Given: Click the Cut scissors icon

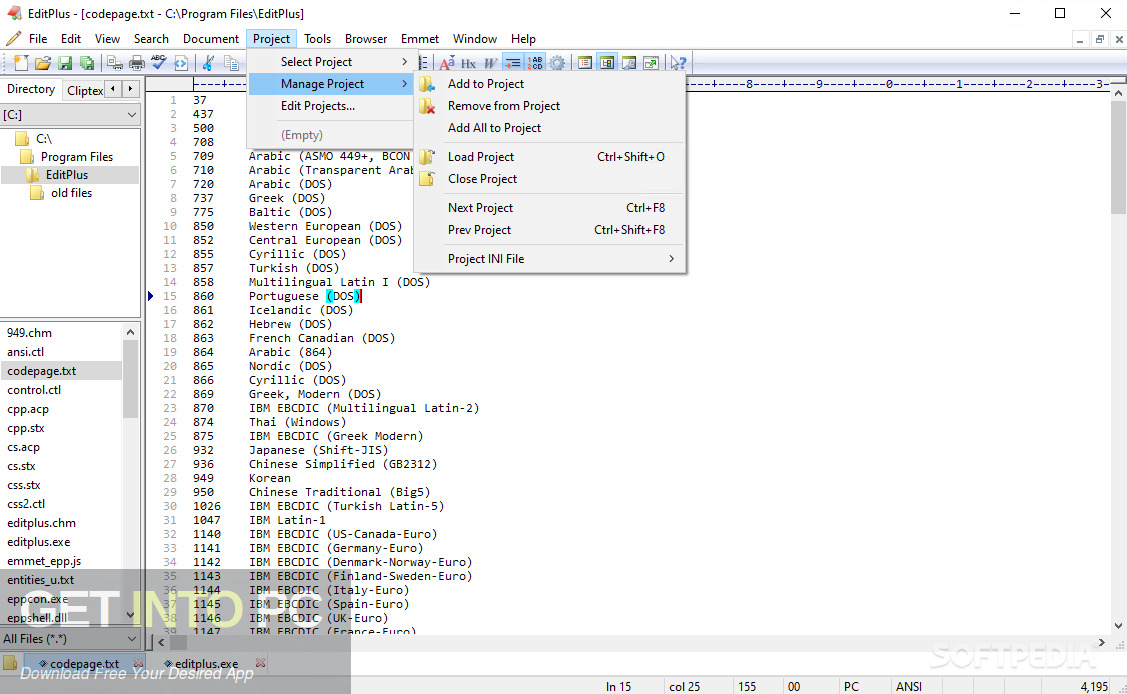Looking at the screenshot, I should (208, 63).
